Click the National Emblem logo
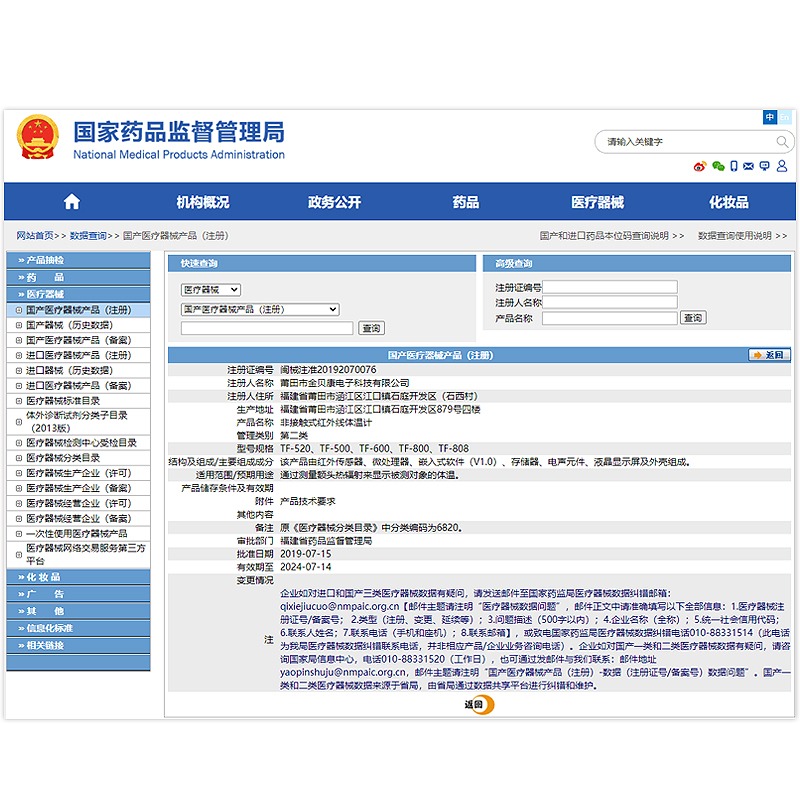The height and width of the screenshot is (800, 800). coord(37,137)
